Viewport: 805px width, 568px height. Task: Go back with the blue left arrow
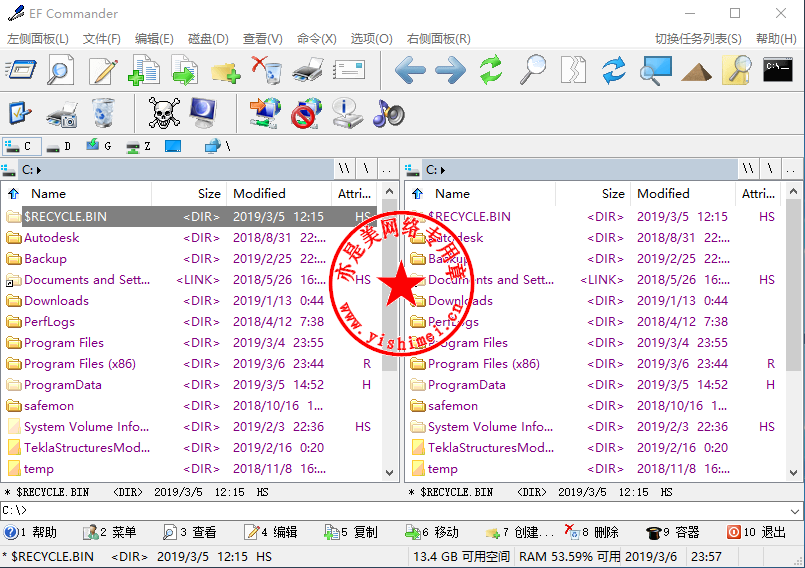point(410,70)
